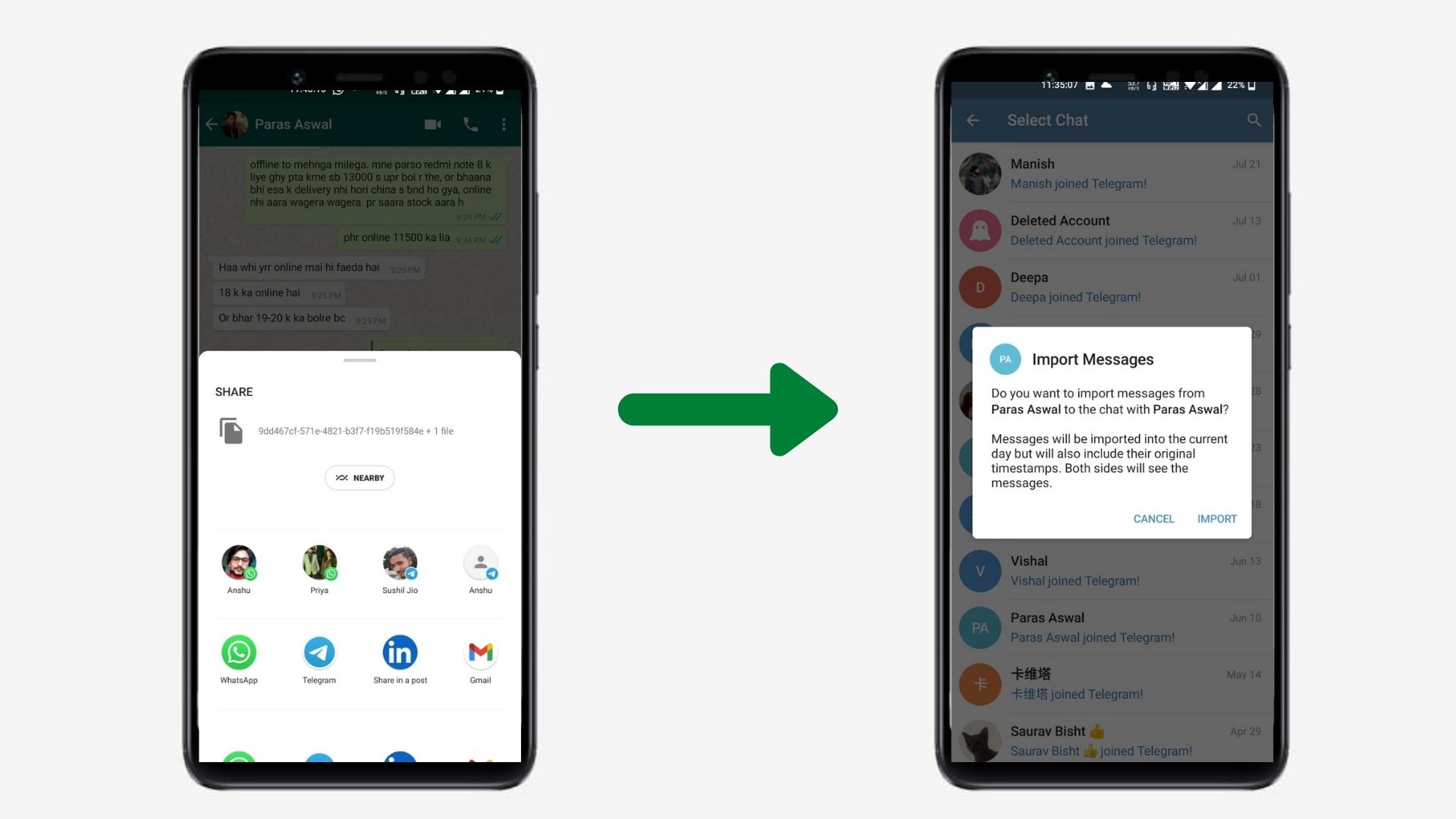This screenshot has height=819, width=1456.
Task: Click the IMPORT button in dialog
Action: point(1217,518)
